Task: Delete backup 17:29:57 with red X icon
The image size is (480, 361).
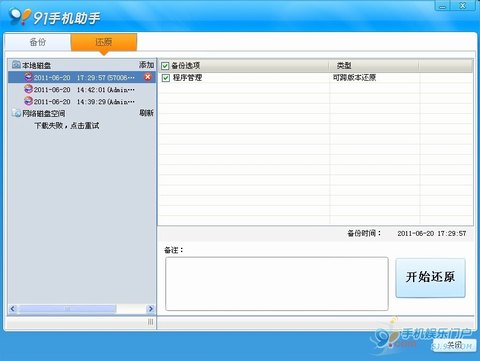Action: pos(148,77)
